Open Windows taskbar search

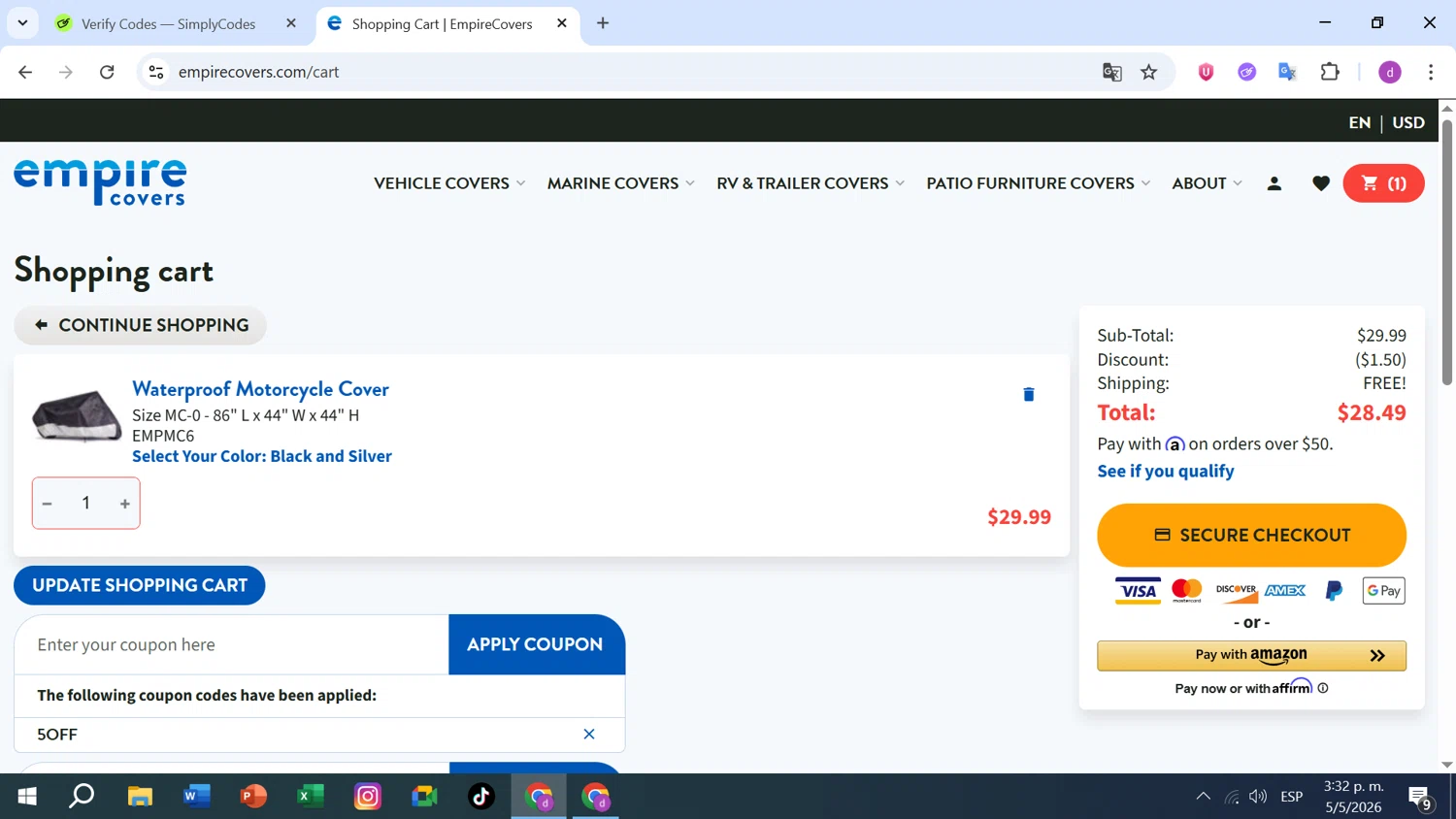83,797
